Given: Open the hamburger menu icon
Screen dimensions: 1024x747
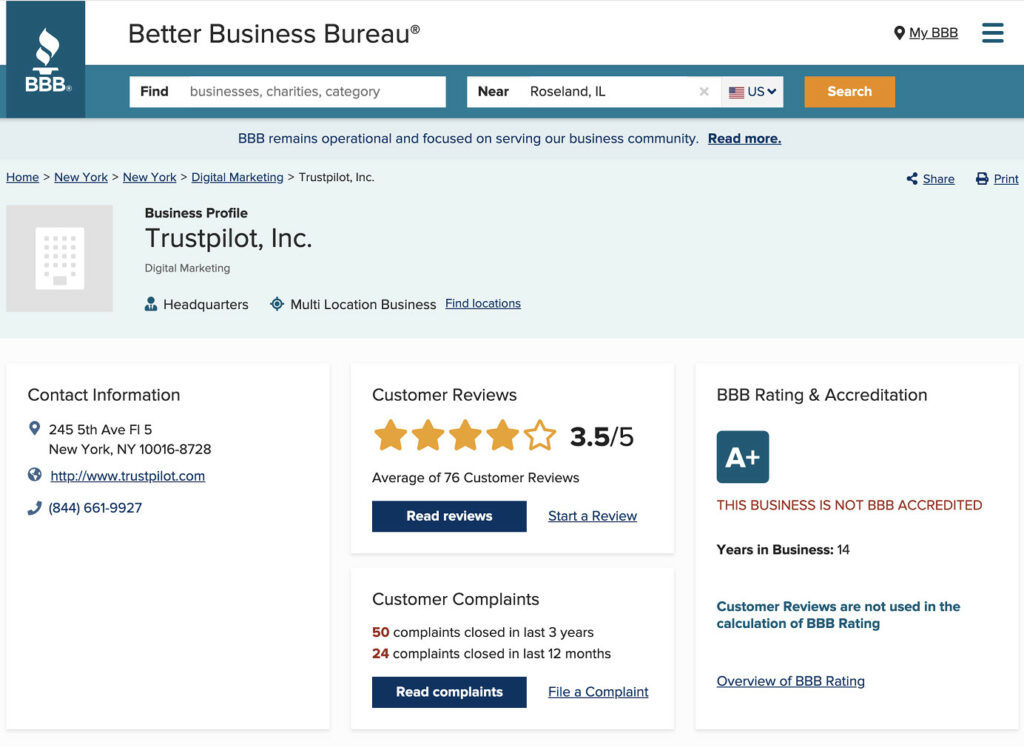Looking at the screenshot, I should 993,33.
